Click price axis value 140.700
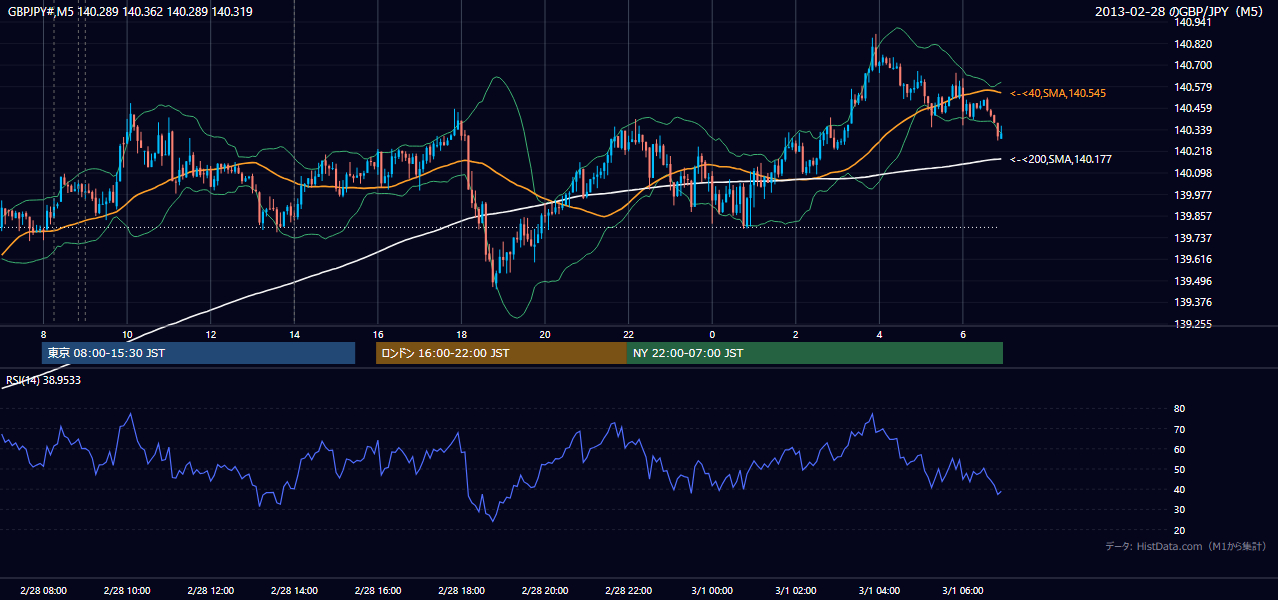Viewport: 1278px width, 600px height. (1193, 65)
